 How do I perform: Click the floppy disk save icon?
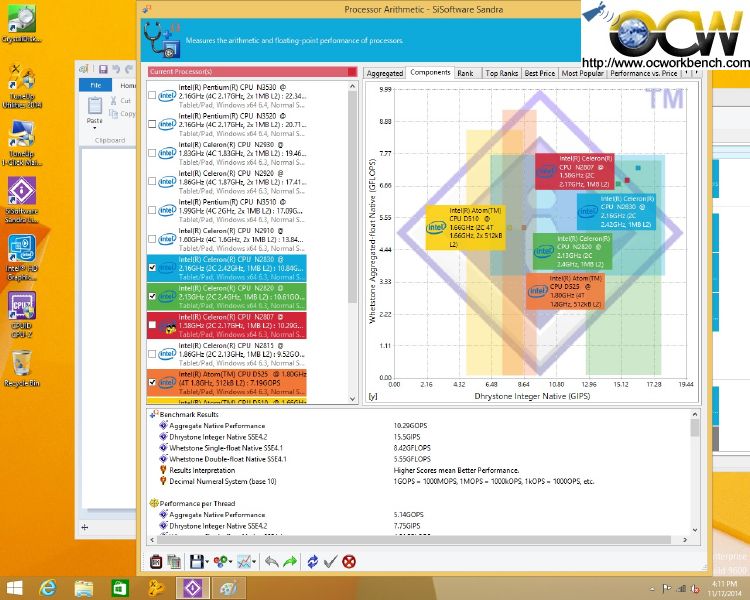[x=196, y=561]
